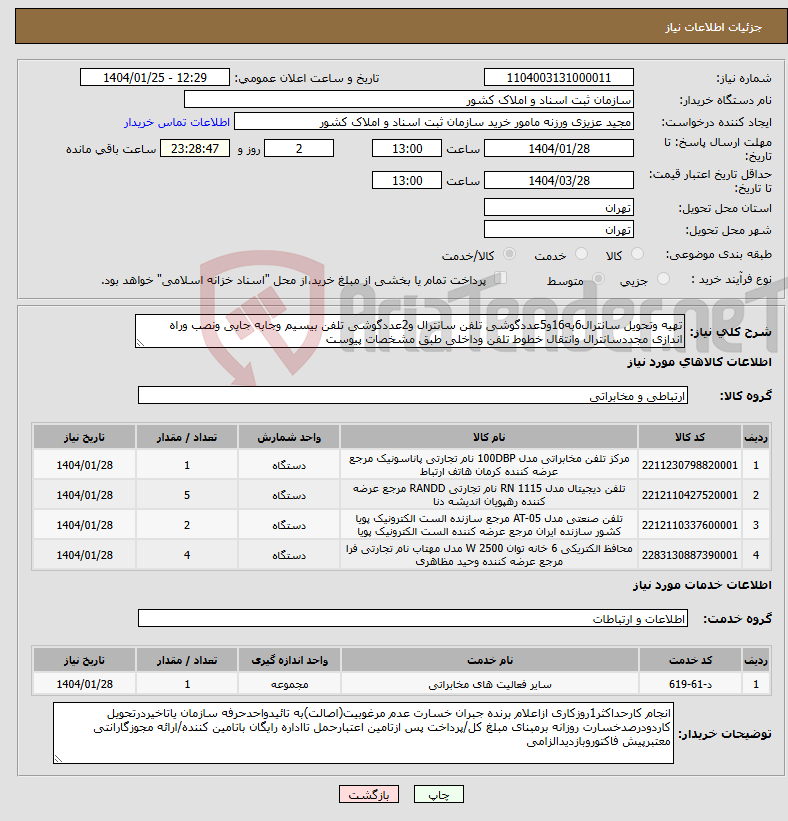Screen dimensions: 788x821
Task: Click the چاپ print button
Action: 439,794
